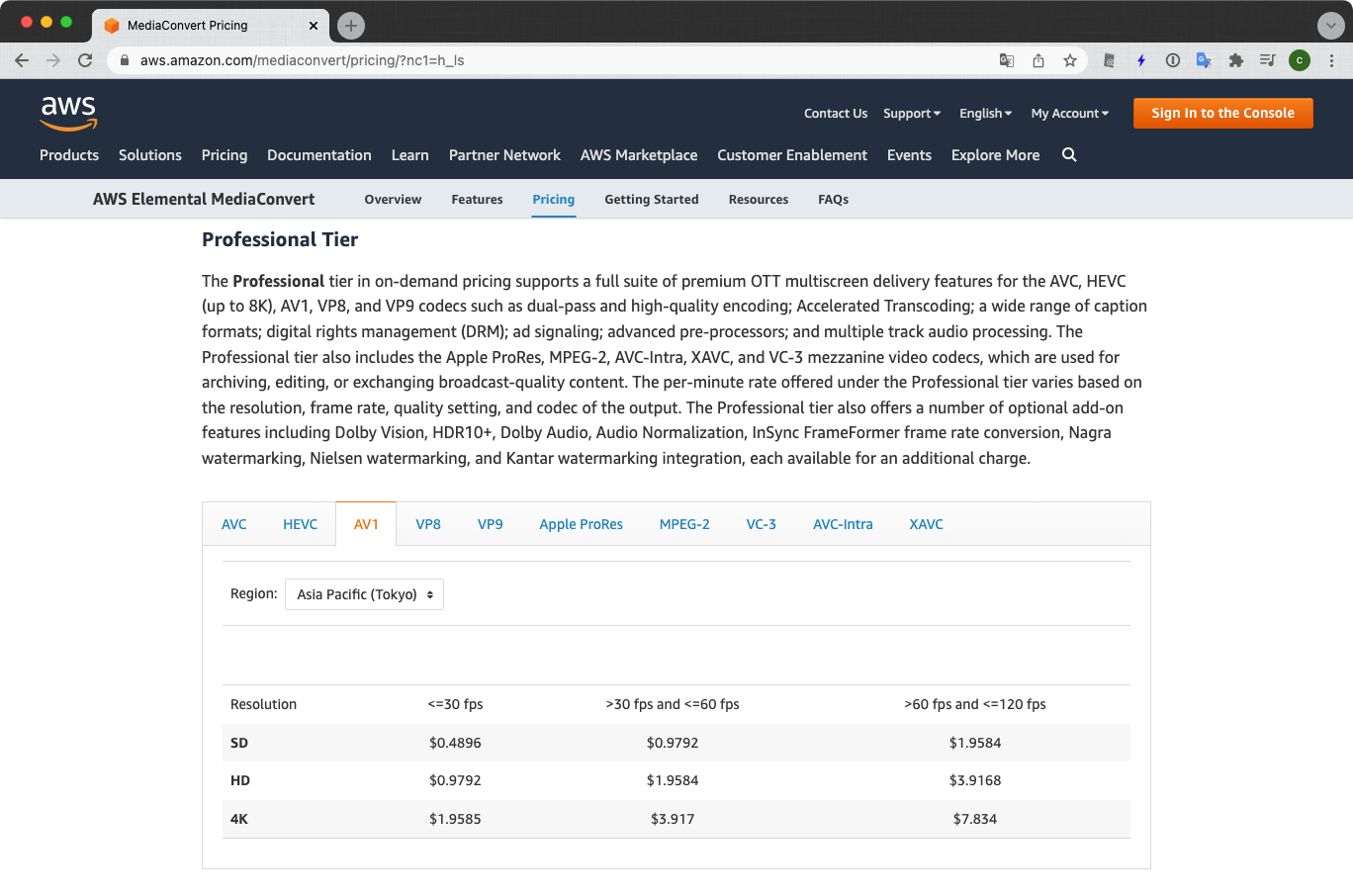Open the browser Extensions puzzle icon
Image resolution: width=1353 pixels, height=896 pixels.
(1235, 60)
